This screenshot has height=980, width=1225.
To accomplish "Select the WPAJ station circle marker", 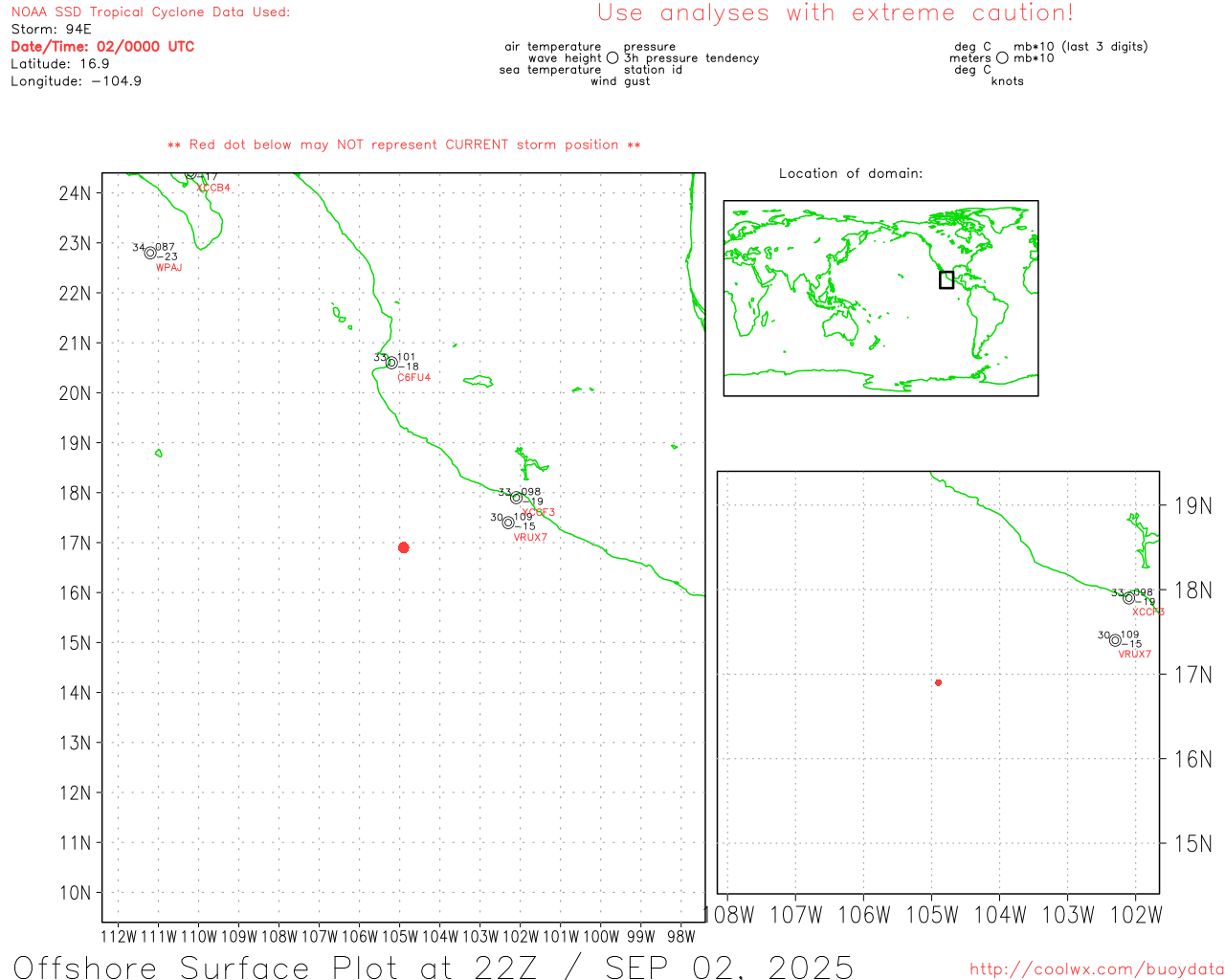I will pyautogui.click(x=150, y=253).
